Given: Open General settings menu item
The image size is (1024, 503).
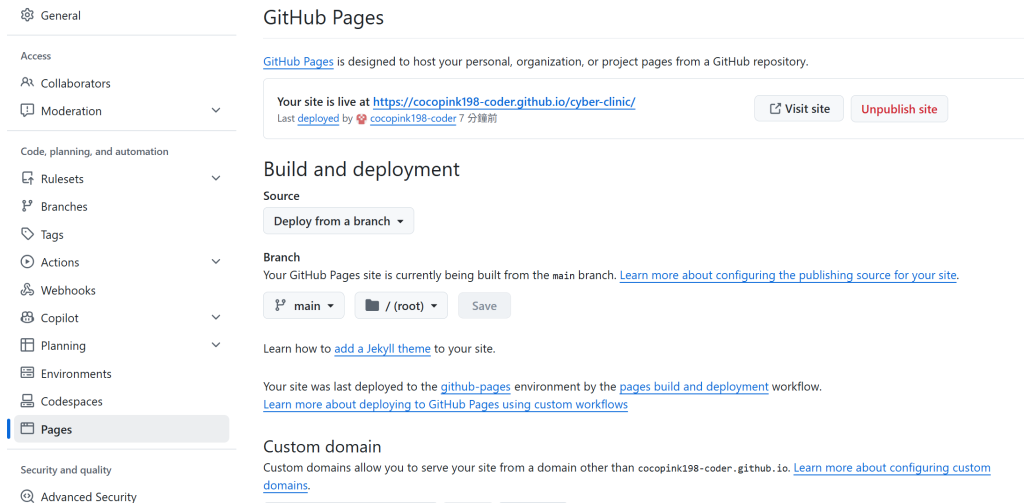Looking at the screenshot, I should (x=121, y=15).
